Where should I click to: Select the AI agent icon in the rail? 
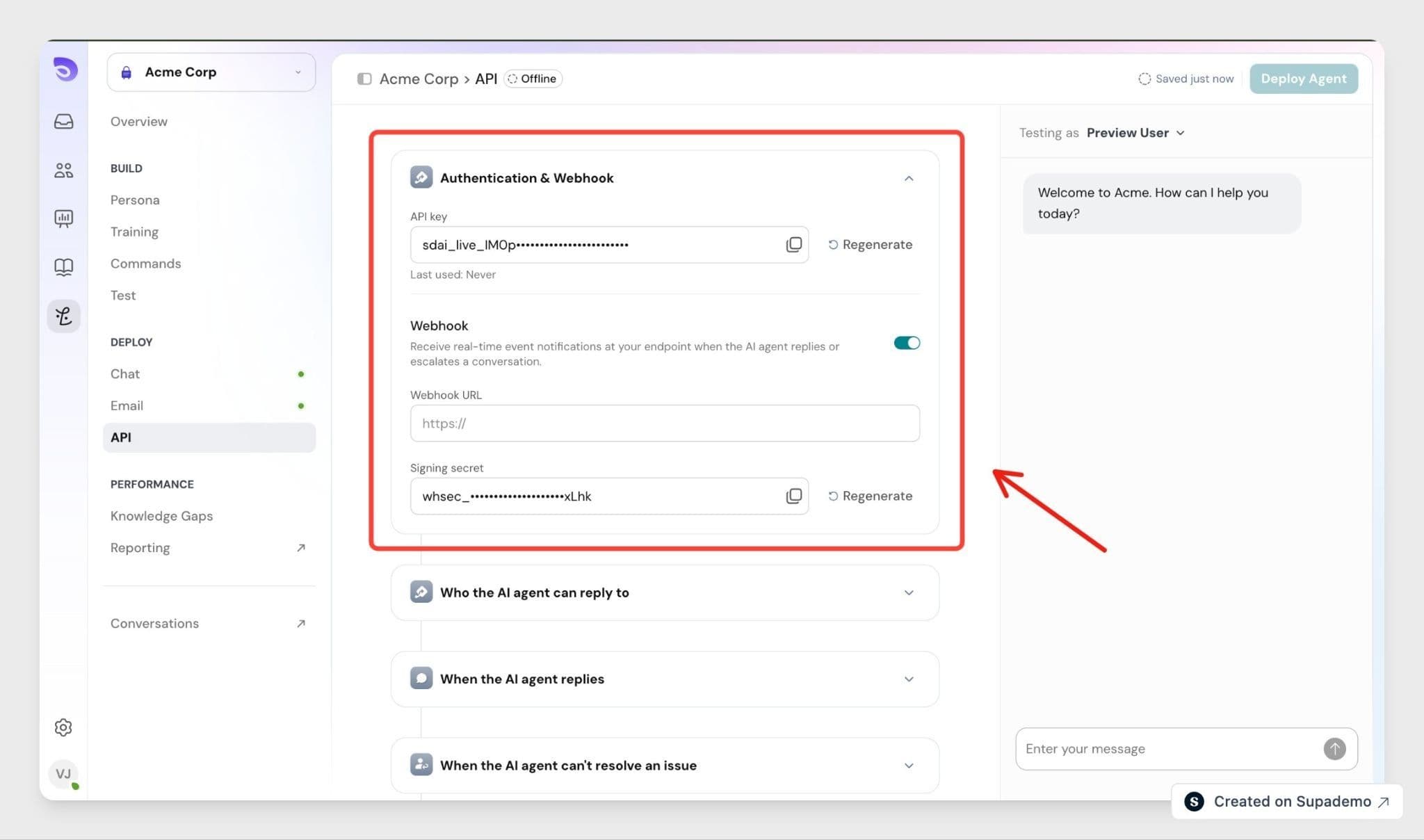[63, 316]
